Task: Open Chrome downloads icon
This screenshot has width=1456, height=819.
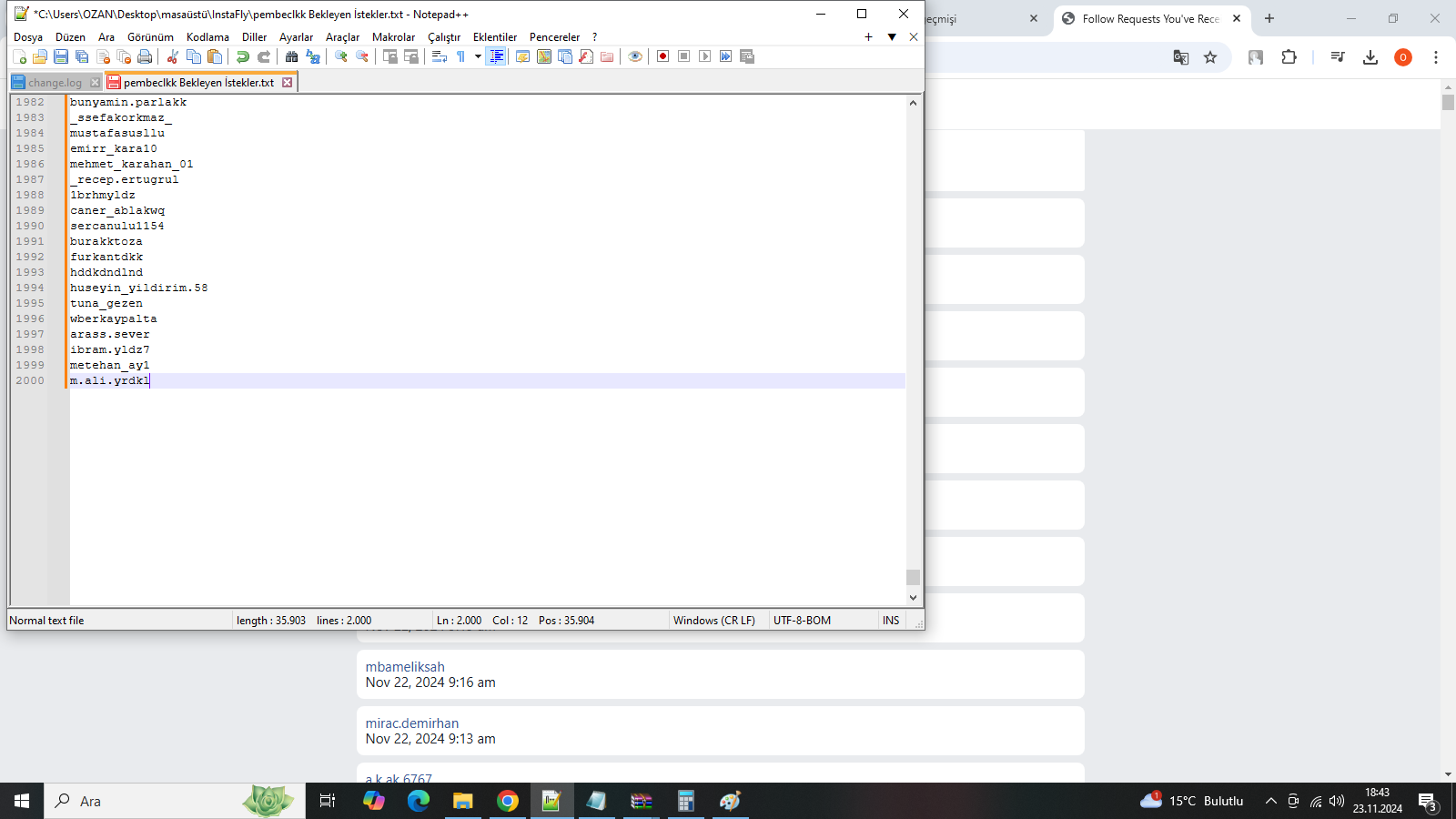Action: [x=1370, y=57]
